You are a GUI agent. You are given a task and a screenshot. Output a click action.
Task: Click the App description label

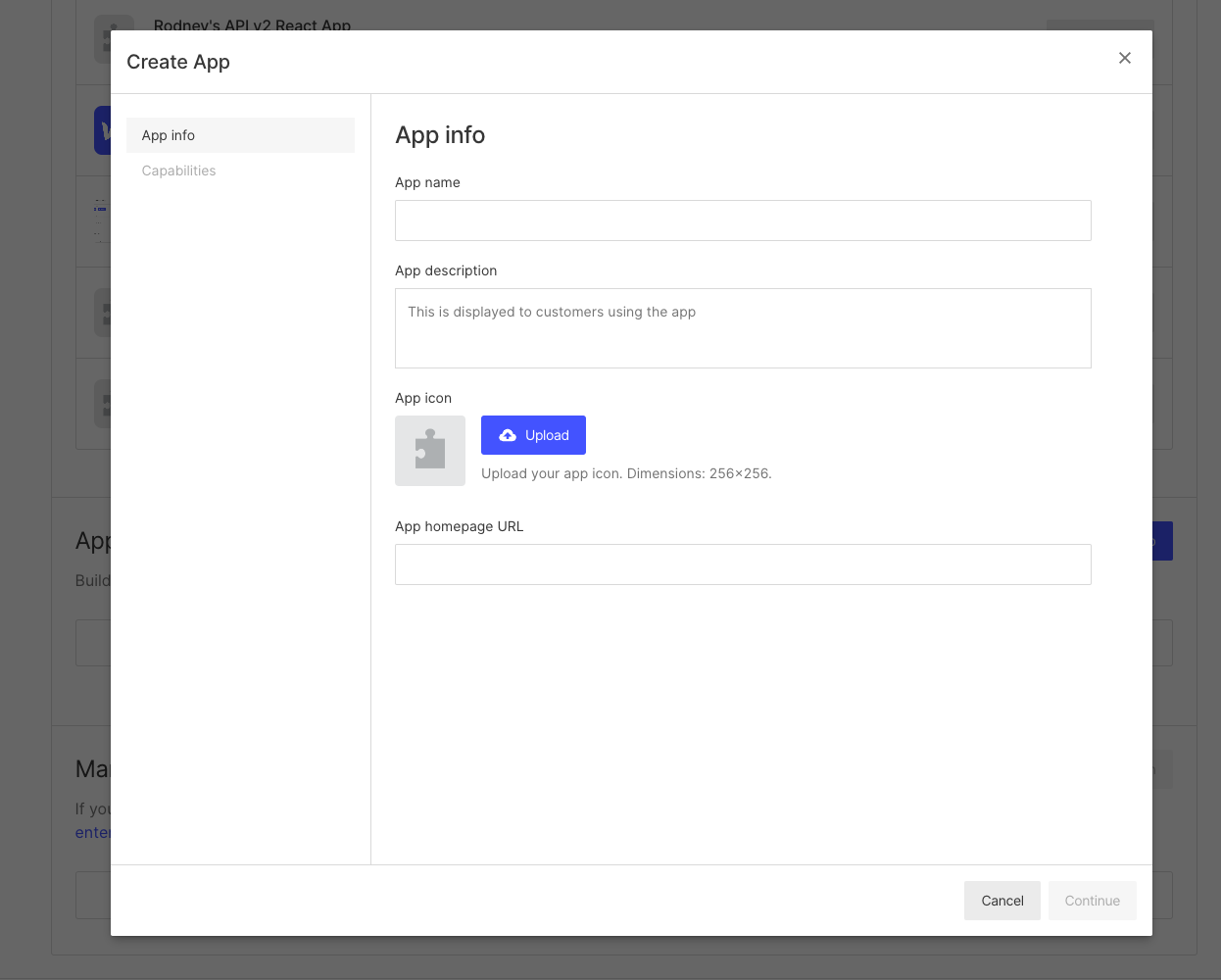(446, 270)
